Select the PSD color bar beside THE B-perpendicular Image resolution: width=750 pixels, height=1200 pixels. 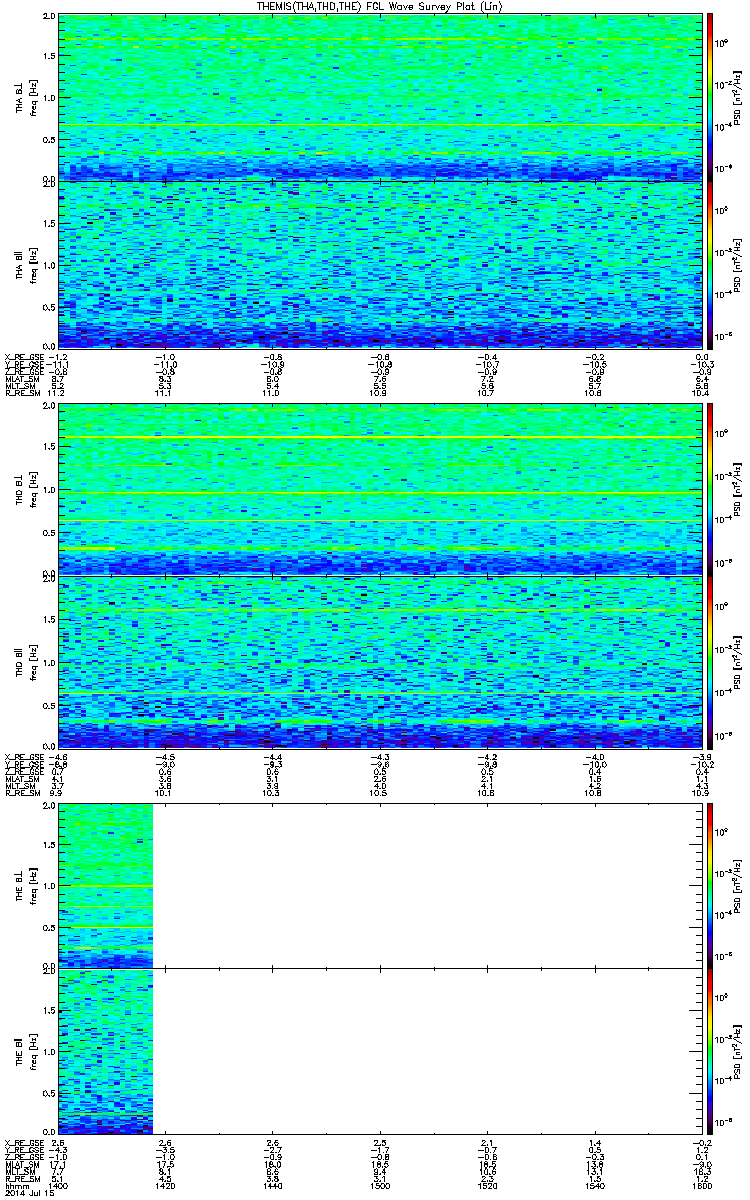(x=710, y=885)
